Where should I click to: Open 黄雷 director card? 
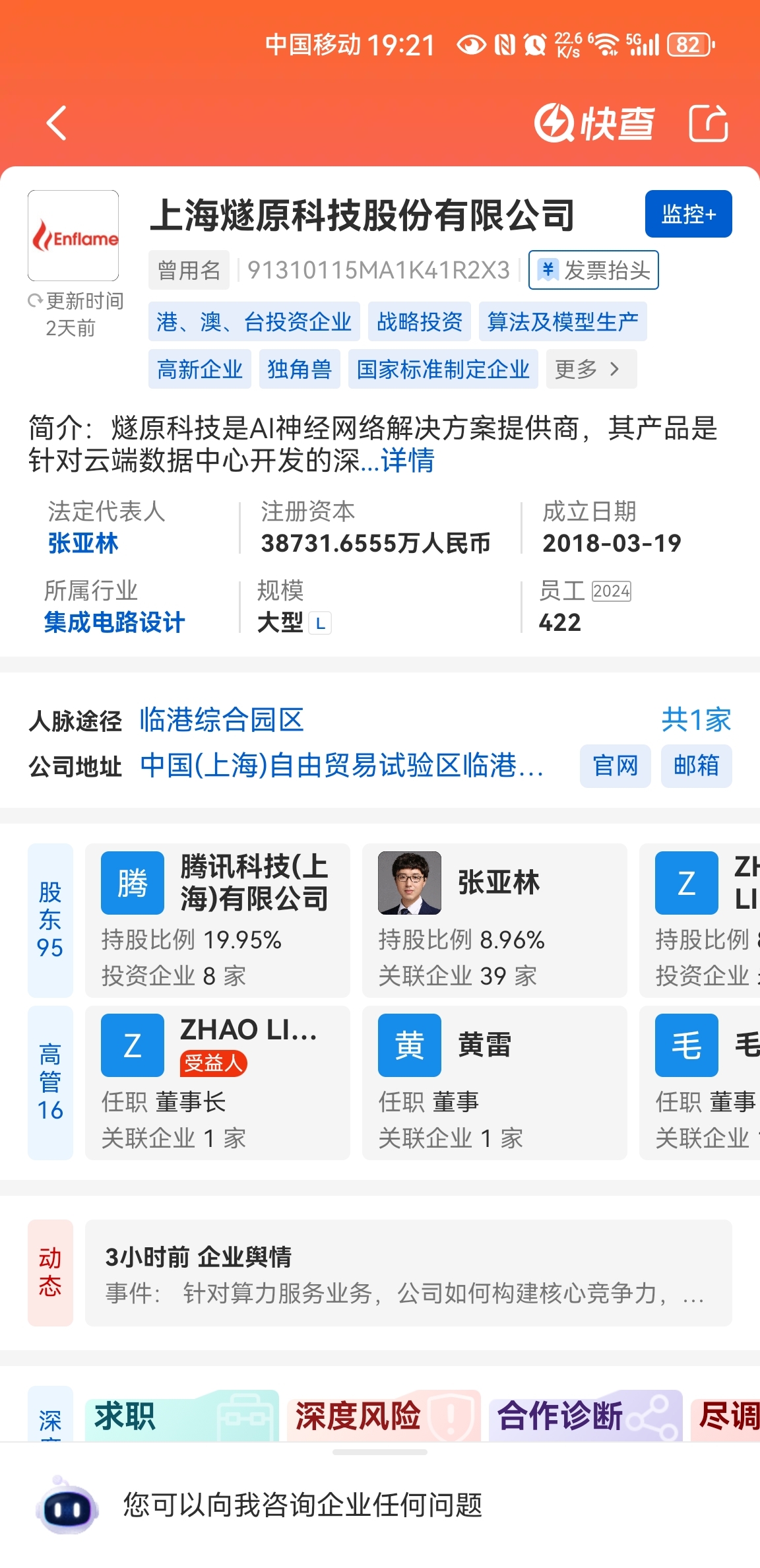495,1082
